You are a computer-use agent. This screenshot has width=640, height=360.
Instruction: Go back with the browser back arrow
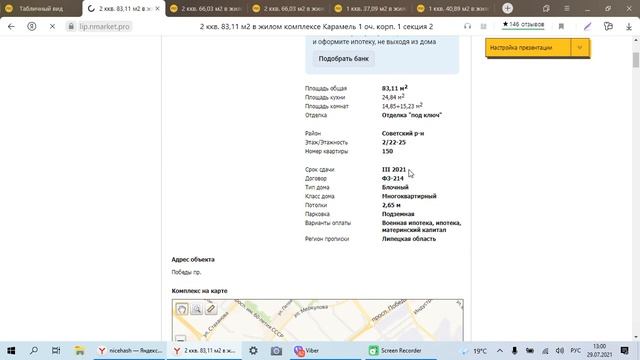11,27
